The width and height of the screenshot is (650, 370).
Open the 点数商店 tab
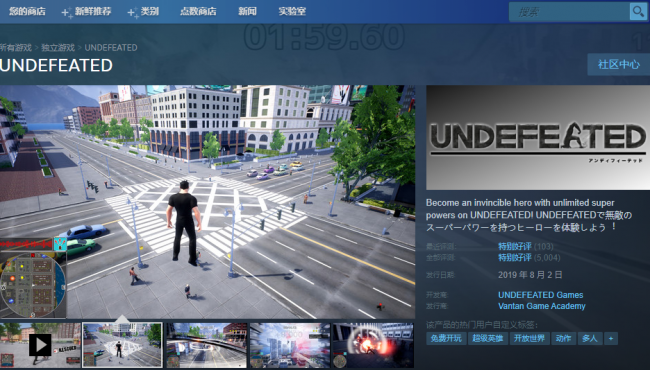click(198, 12)
